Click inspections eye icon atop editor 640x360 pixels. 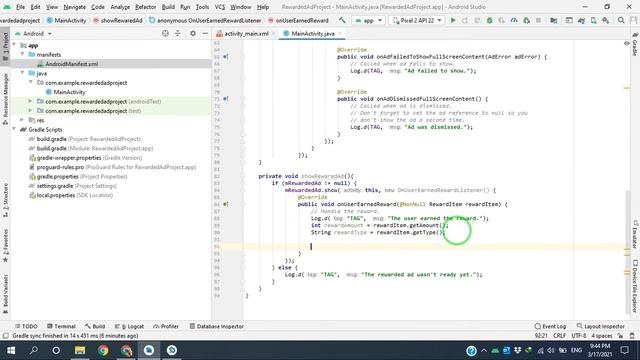[627, 43]
